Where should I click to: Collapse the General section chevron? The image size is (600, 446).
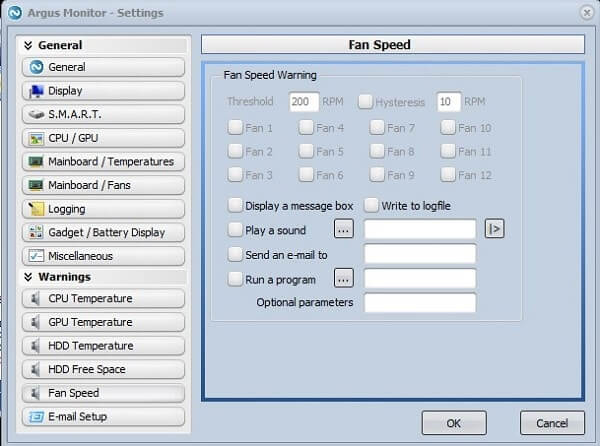[x=28, y=46]
